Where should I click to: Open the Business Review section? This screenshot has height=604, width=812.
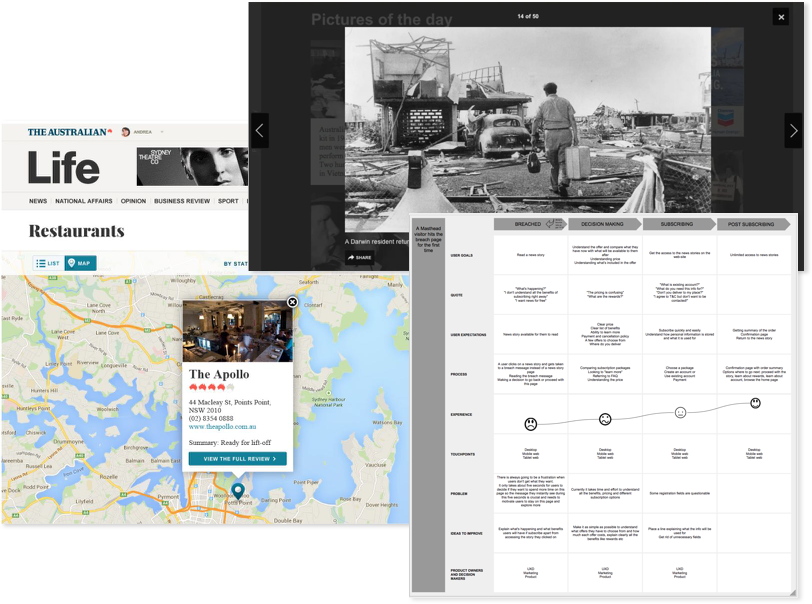182,201
